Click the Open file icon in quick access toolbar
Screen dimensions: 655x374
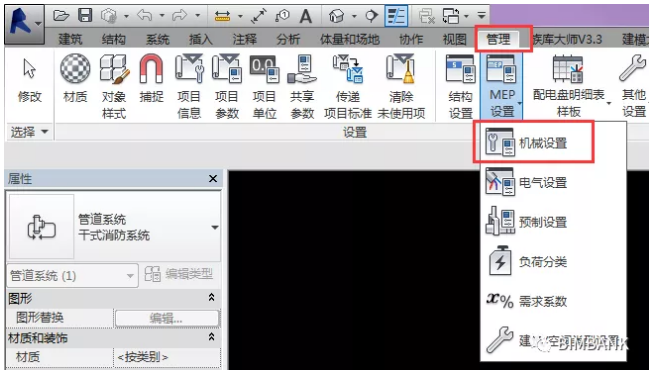tap(61, 16)
